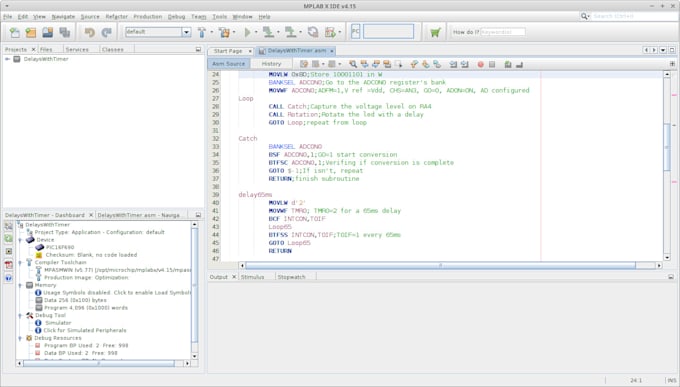Collapse the Device node in dashboard

[x=20, y=240]
